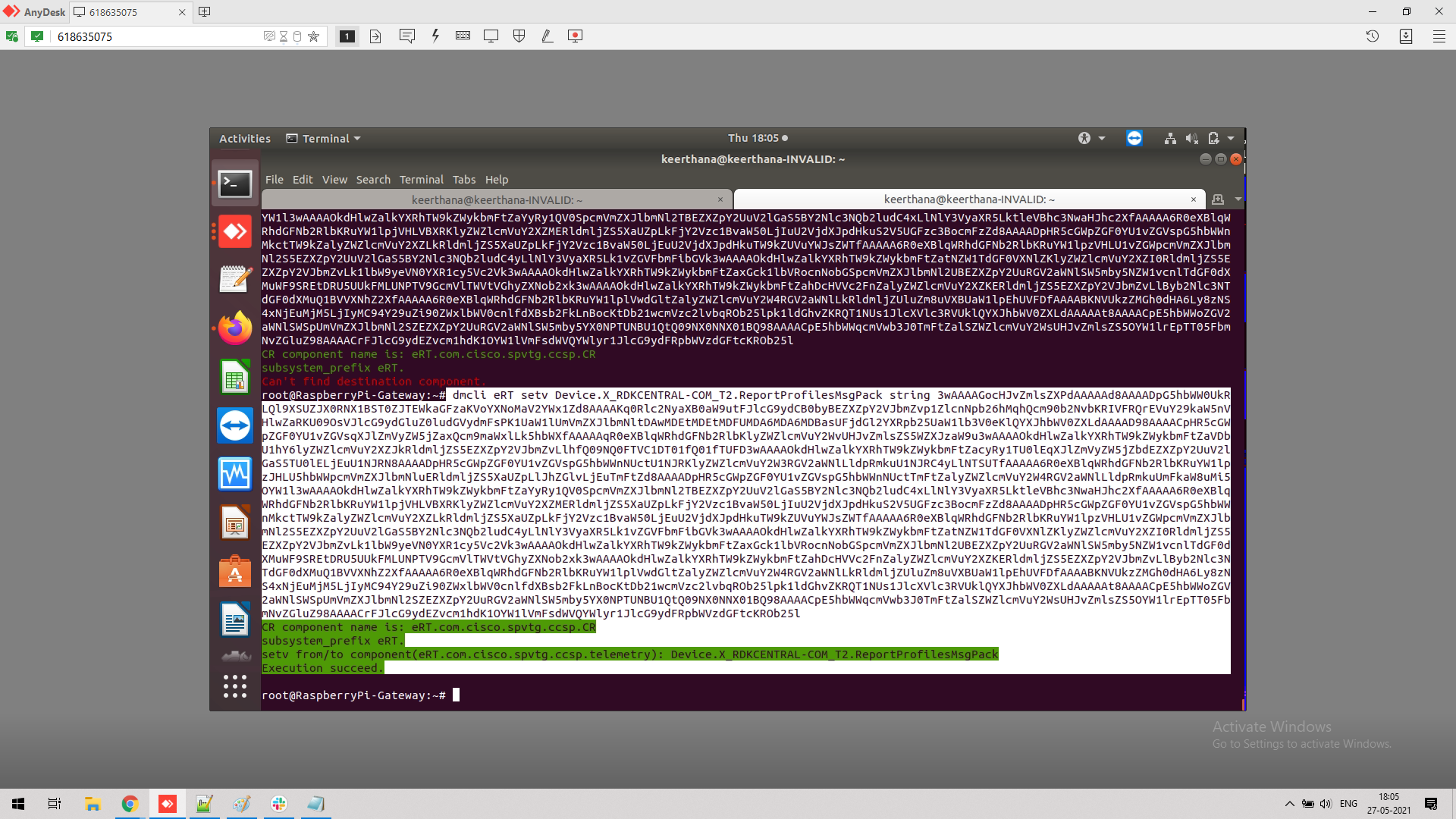1456x819 pixels.
Task: Open Ubuntu Activities overview
Action: (x=244, y=139)
